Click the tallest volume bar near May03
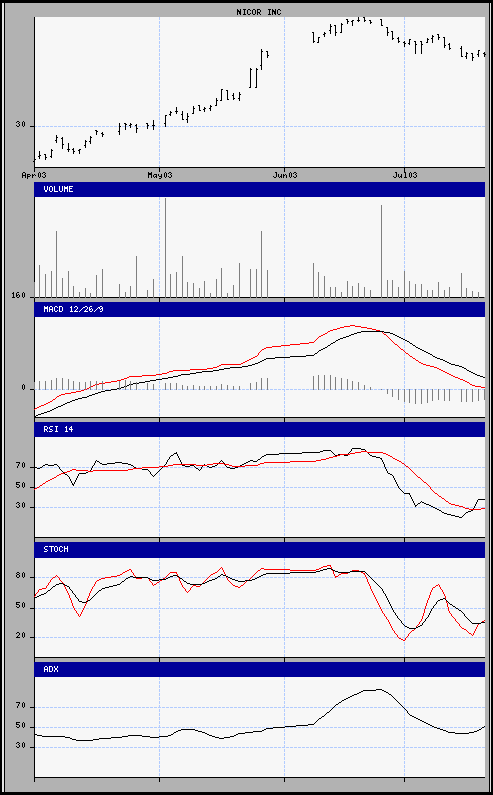 pyautogui.click(x=165, y=247)
